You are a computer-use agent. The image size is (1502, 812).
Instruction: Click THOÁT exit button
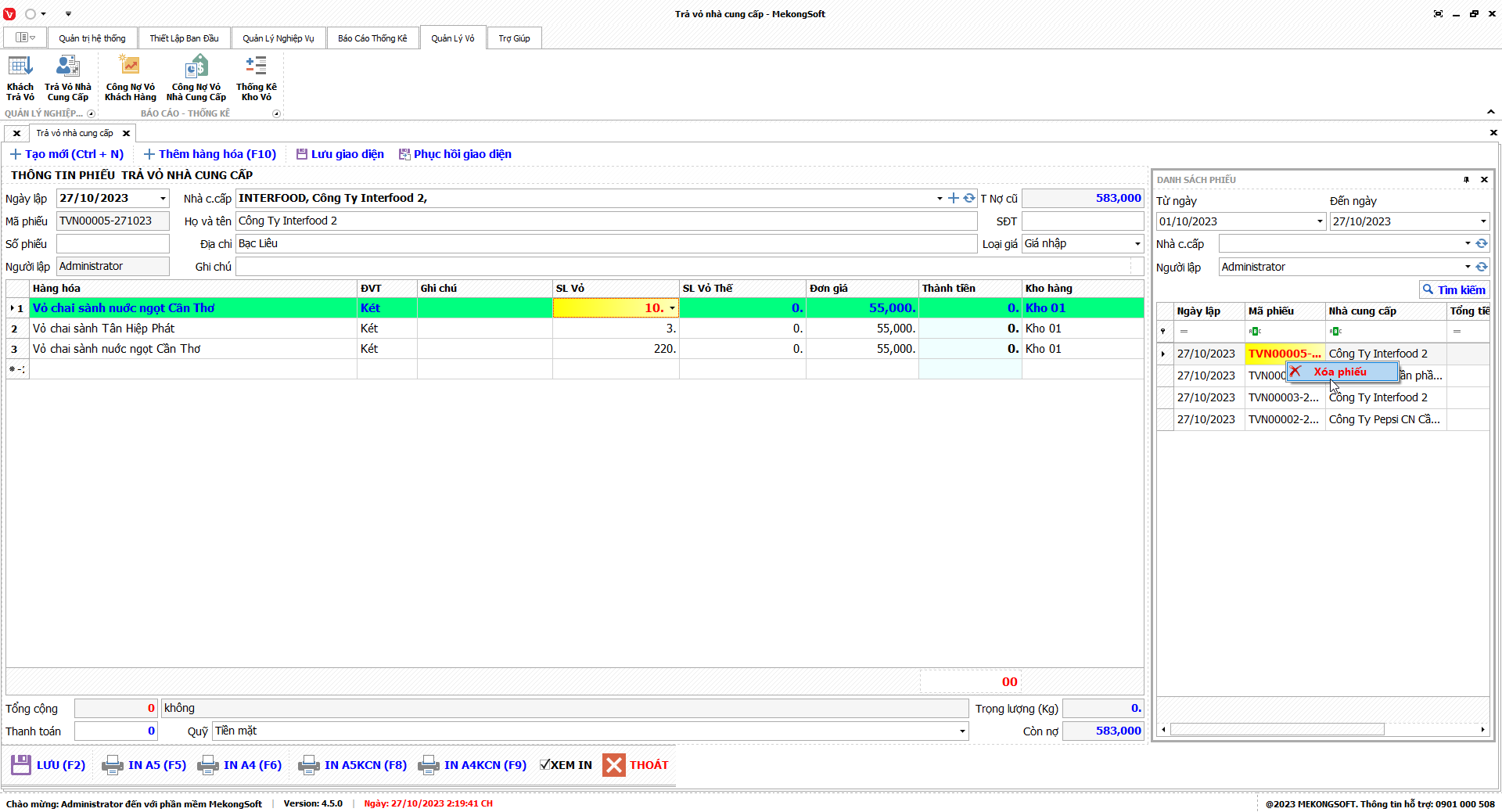click(x=636, y=765)
